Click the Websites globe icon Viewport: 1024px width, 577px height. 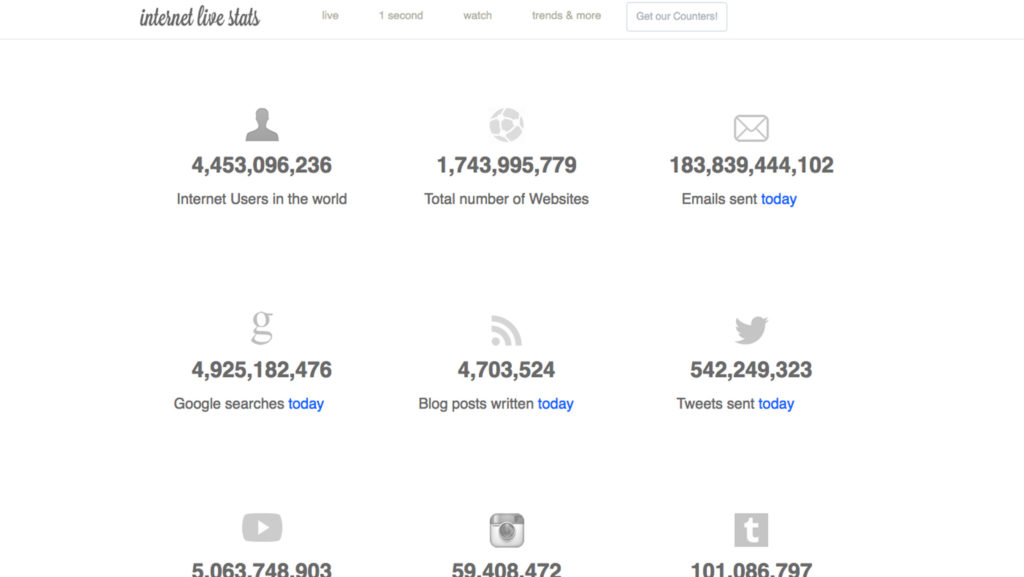tap(507, 125)
